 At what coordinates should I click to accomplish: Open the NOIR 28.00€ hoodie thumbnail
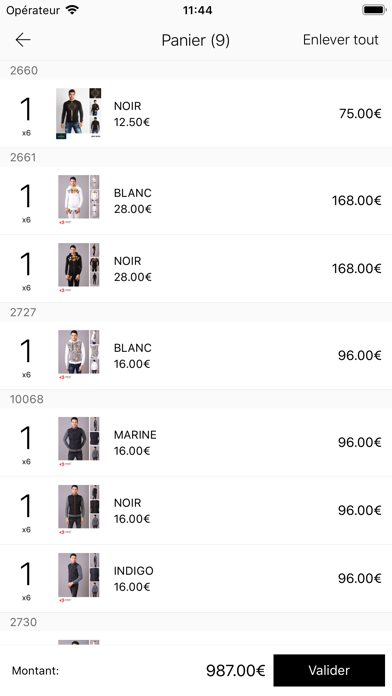pyautogui.click(x=79, y=267)
